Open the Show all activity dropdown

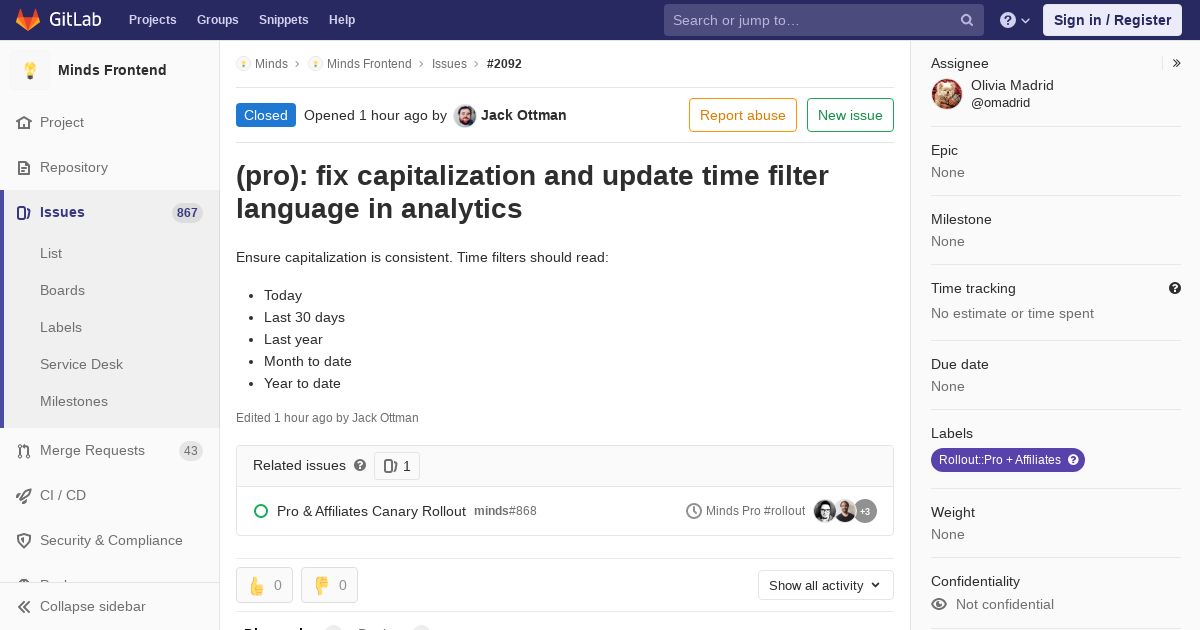826,585
